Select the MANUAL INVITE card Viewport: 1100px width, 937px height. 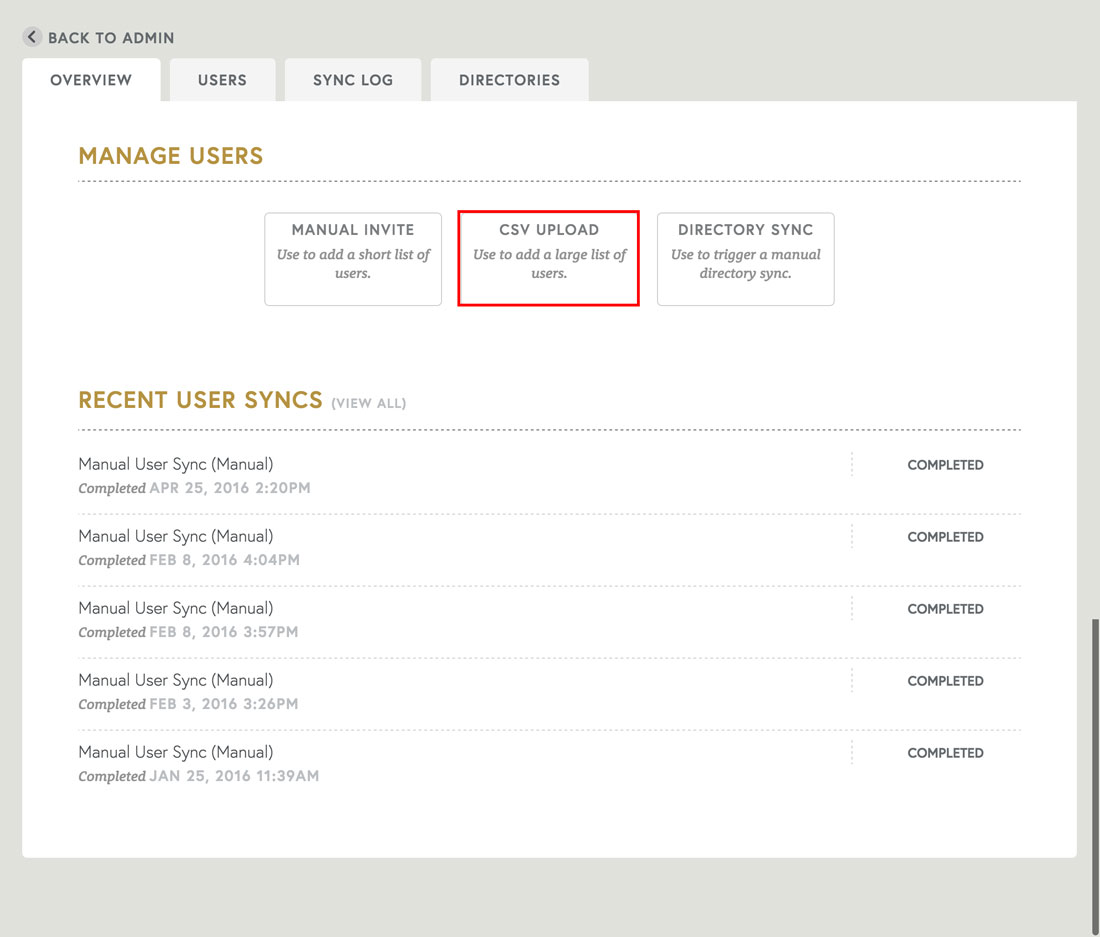pyautogui.click(x=353, y=258)
